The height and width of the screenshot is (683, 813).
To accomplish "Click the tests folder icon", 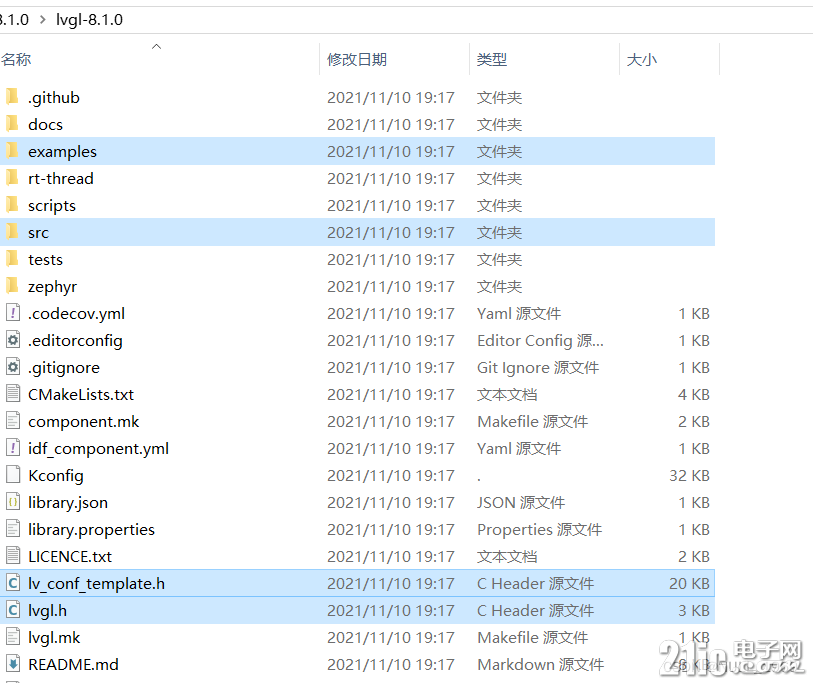I will (12, 259).
